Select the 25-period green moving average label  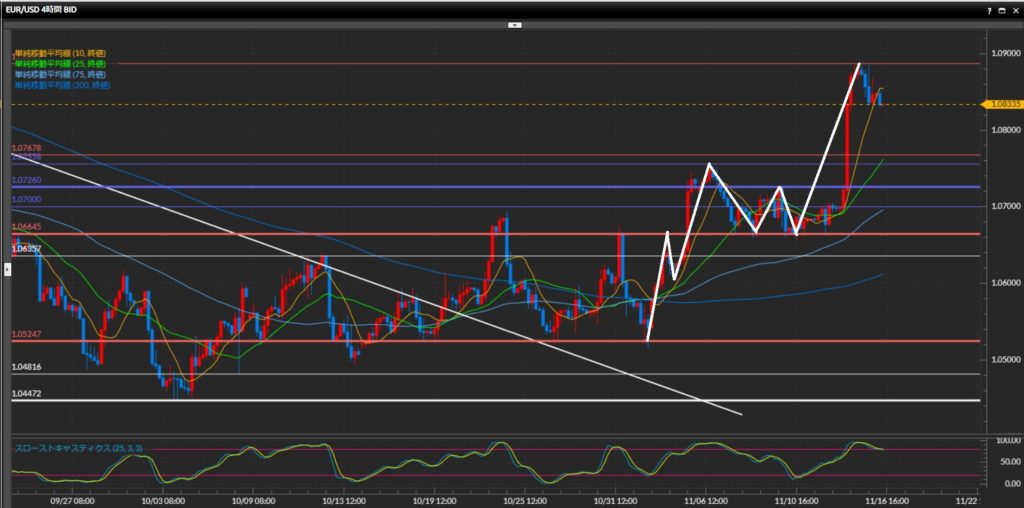(60, 64)
